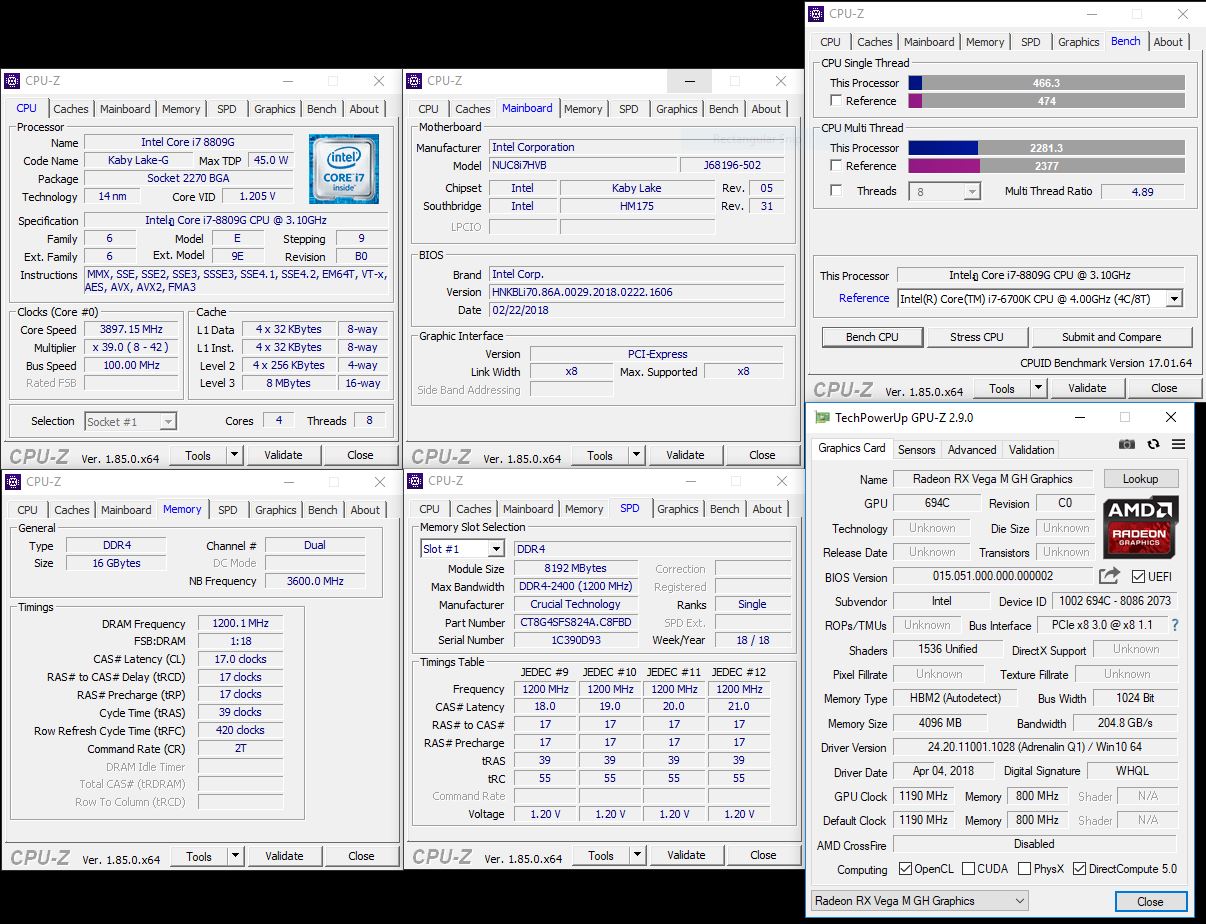The image size is (1206, 924).
Task: Click the GPU-Z refresh icon
Action: coord(1153,445)
